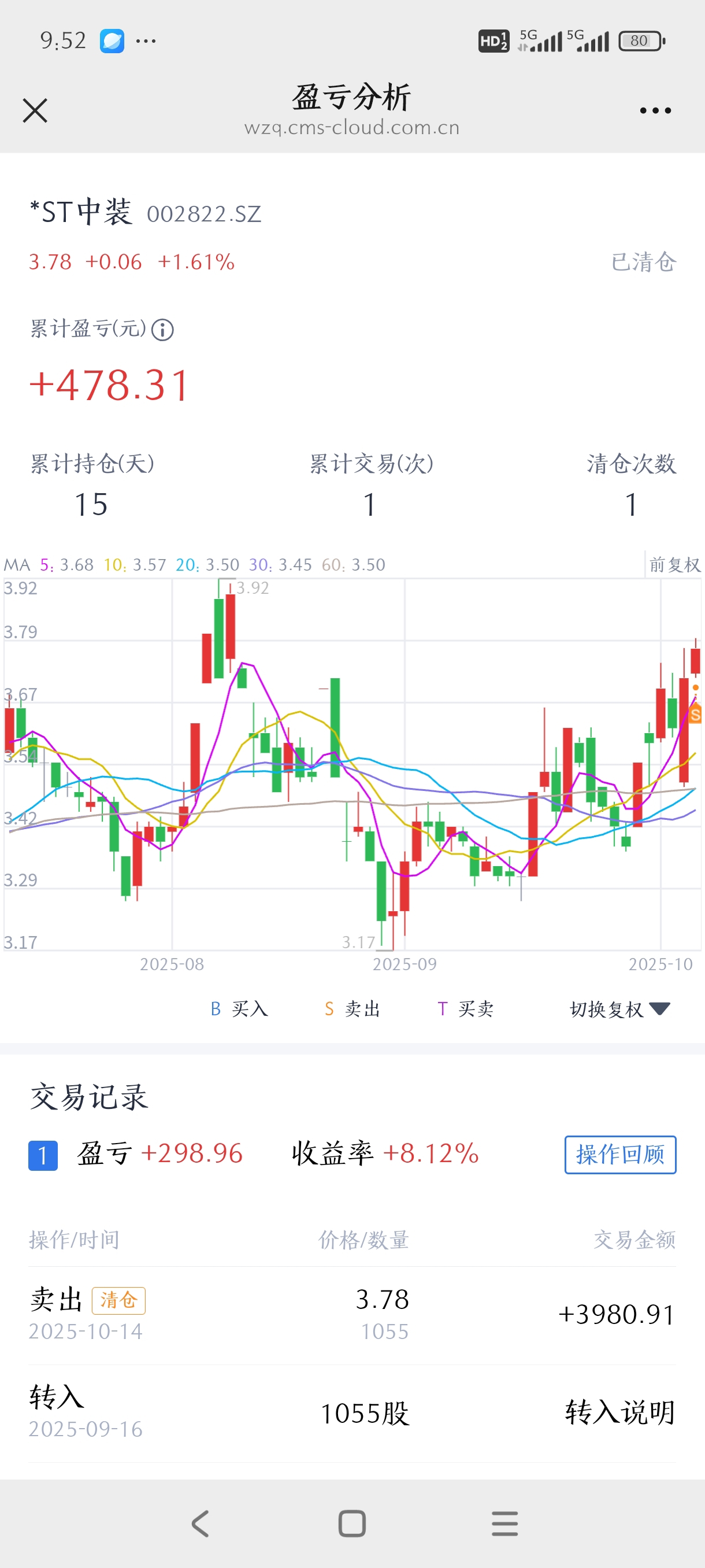Tap the 3.92 high-point candle label
The height and width of the screenshot is (1568, 705).
coord(253,588)
